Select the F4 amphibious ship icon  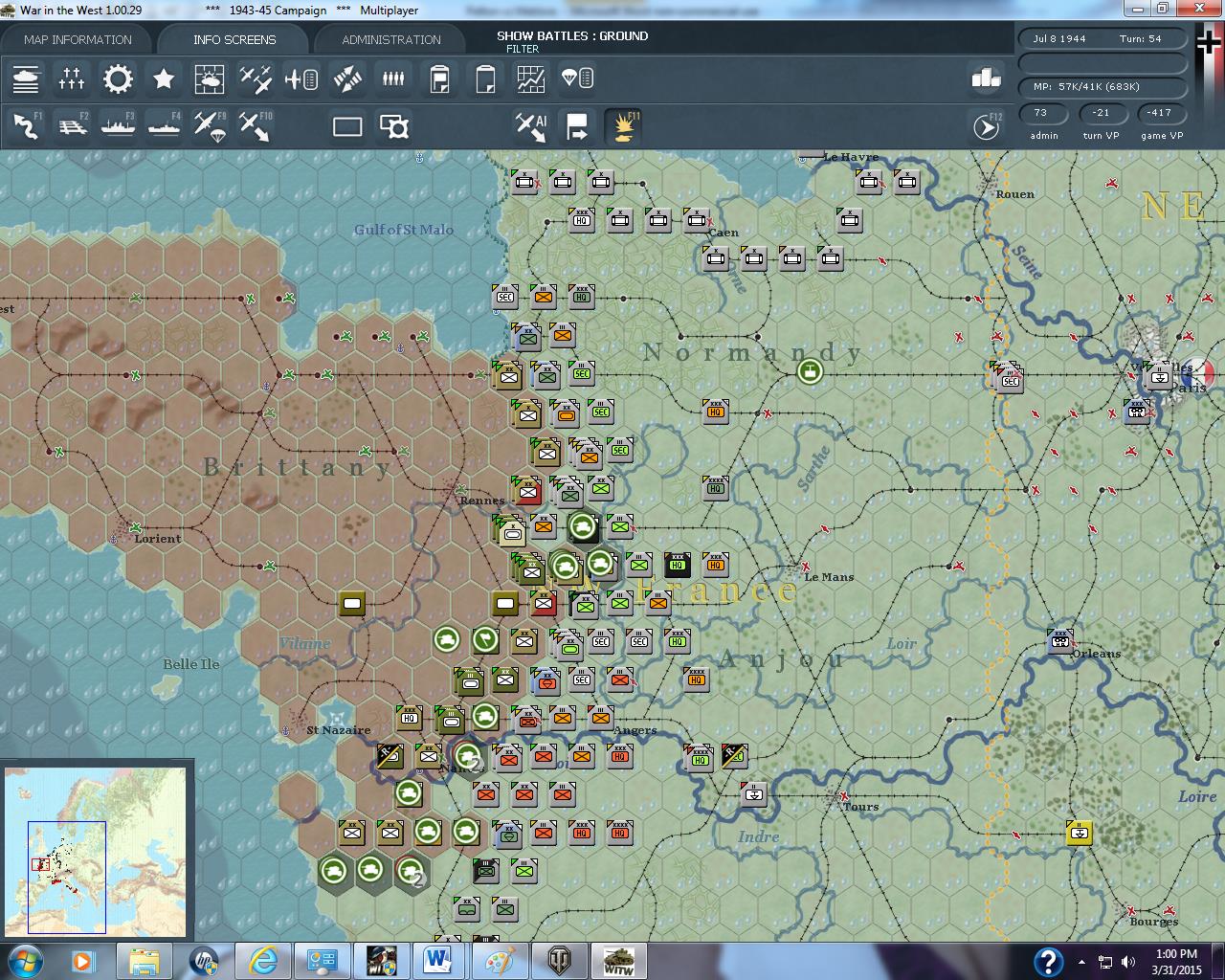coord(164,126)
